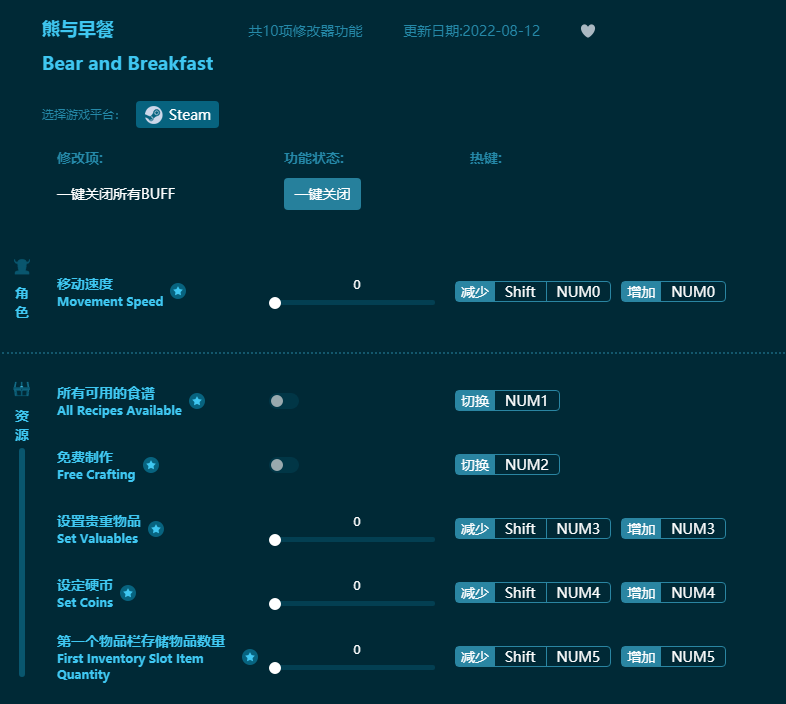
Task: Click the Set Valuables slider handle
Action: [275, 540]
